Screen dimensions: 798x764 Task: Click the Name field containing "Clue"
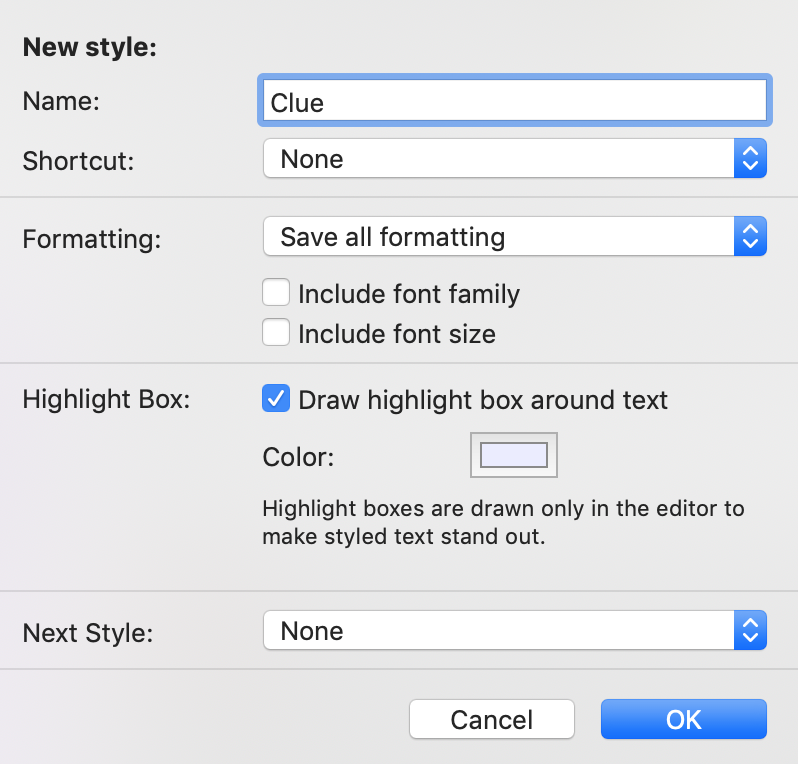[515, 100]
